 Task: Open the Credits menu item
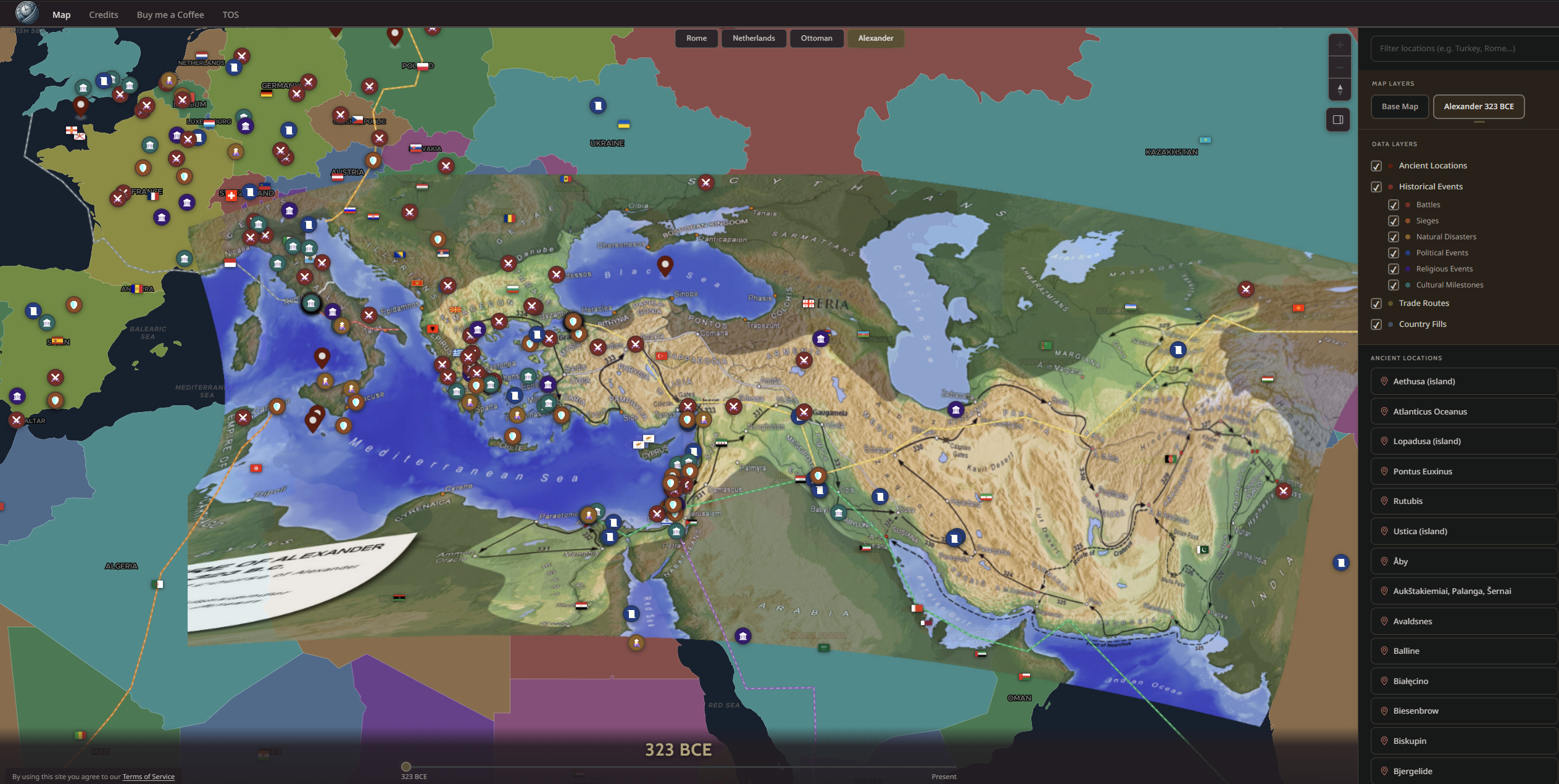103,14
